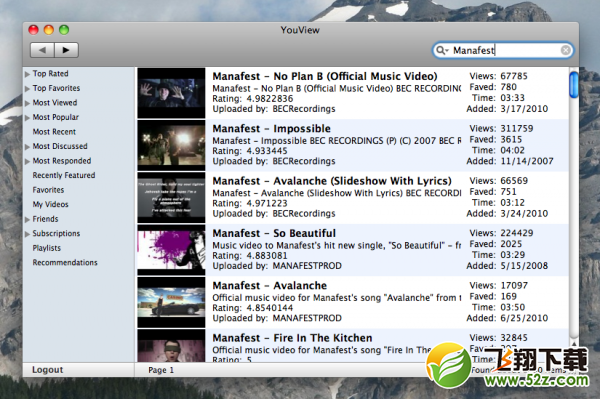Open Recommendations in the sidebar

pyautogui.click(x=65, y=262)
